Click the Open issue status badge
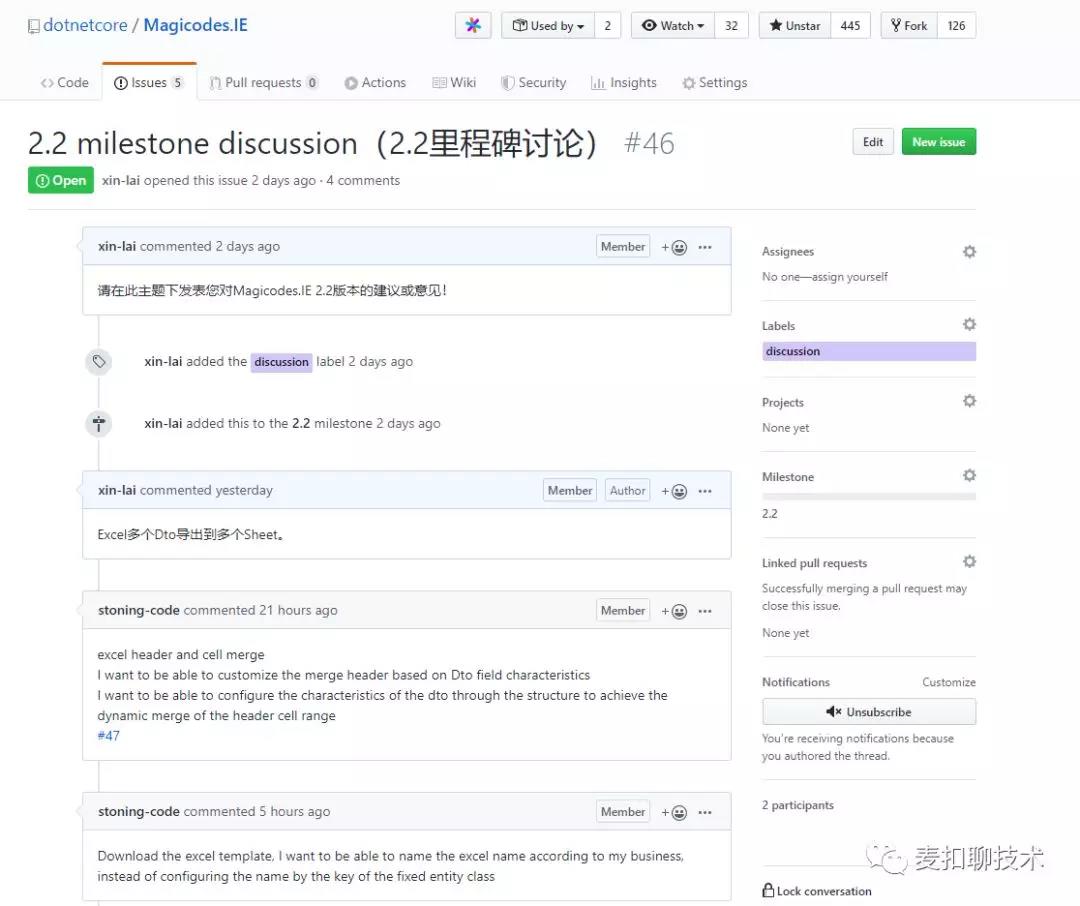 pos(61,181)
